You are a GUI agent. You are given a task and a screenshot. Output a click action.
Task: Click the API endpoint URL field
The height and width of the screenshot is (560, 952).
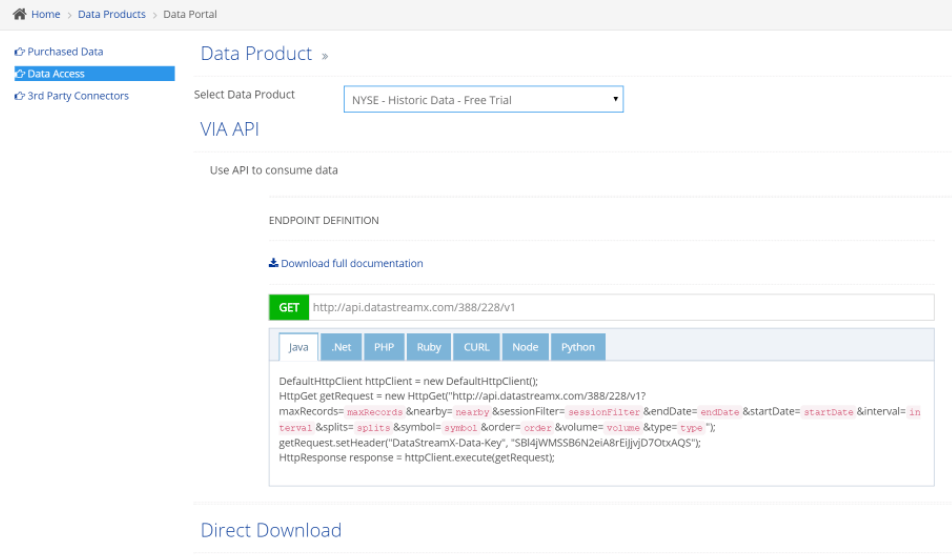click(x=621, y=307)
